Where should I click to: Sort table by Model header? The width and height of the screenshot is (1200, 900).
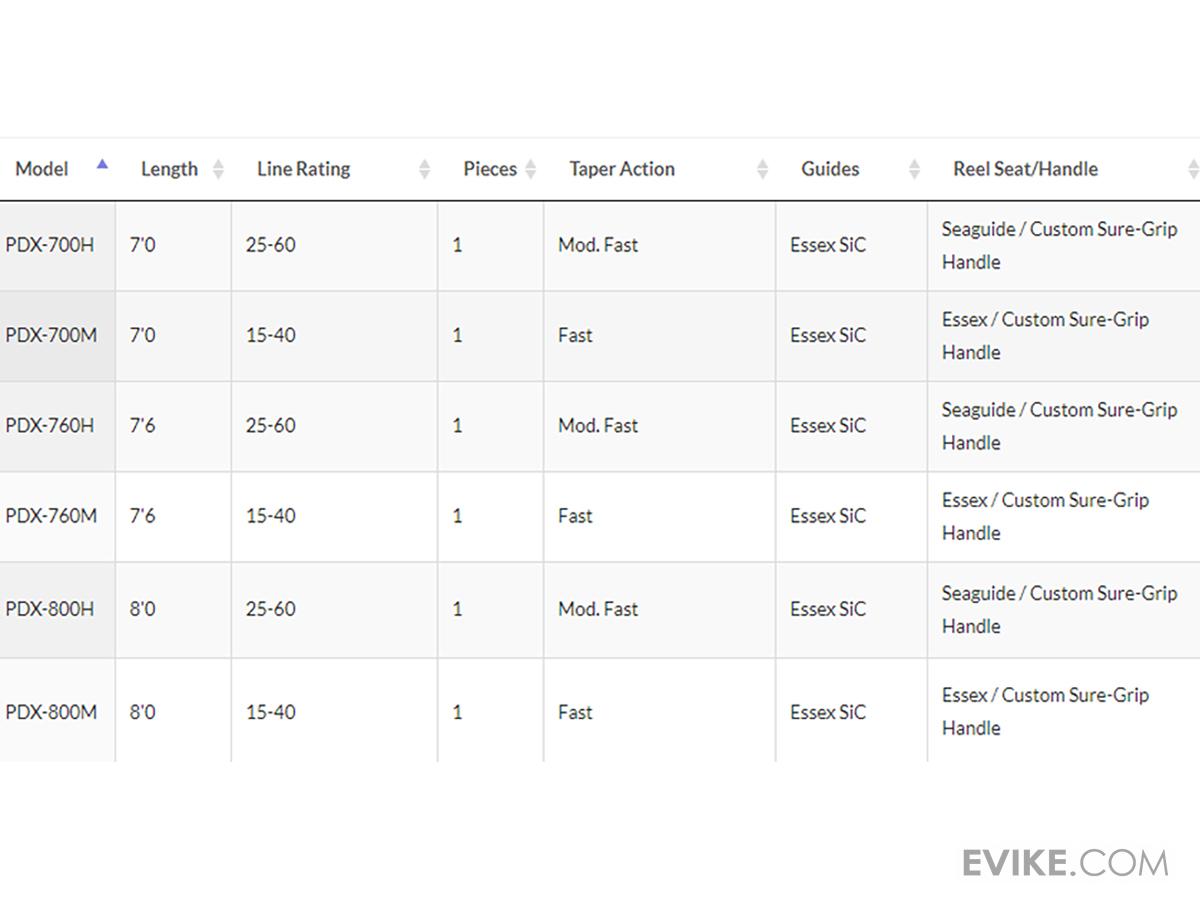click(42, 169)
